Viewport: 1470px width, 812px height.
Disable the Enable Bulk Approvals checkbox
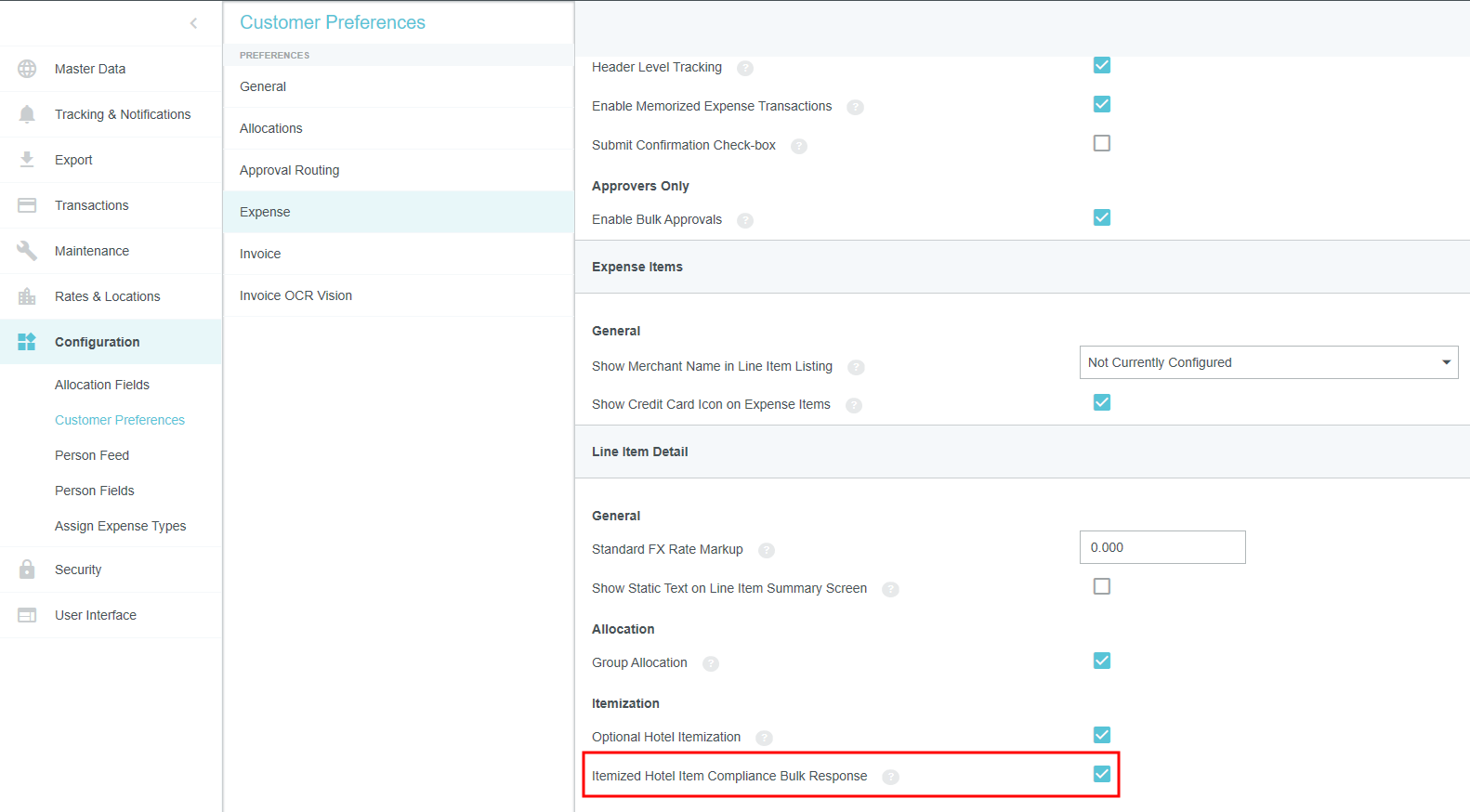(x=1102, y=217)
